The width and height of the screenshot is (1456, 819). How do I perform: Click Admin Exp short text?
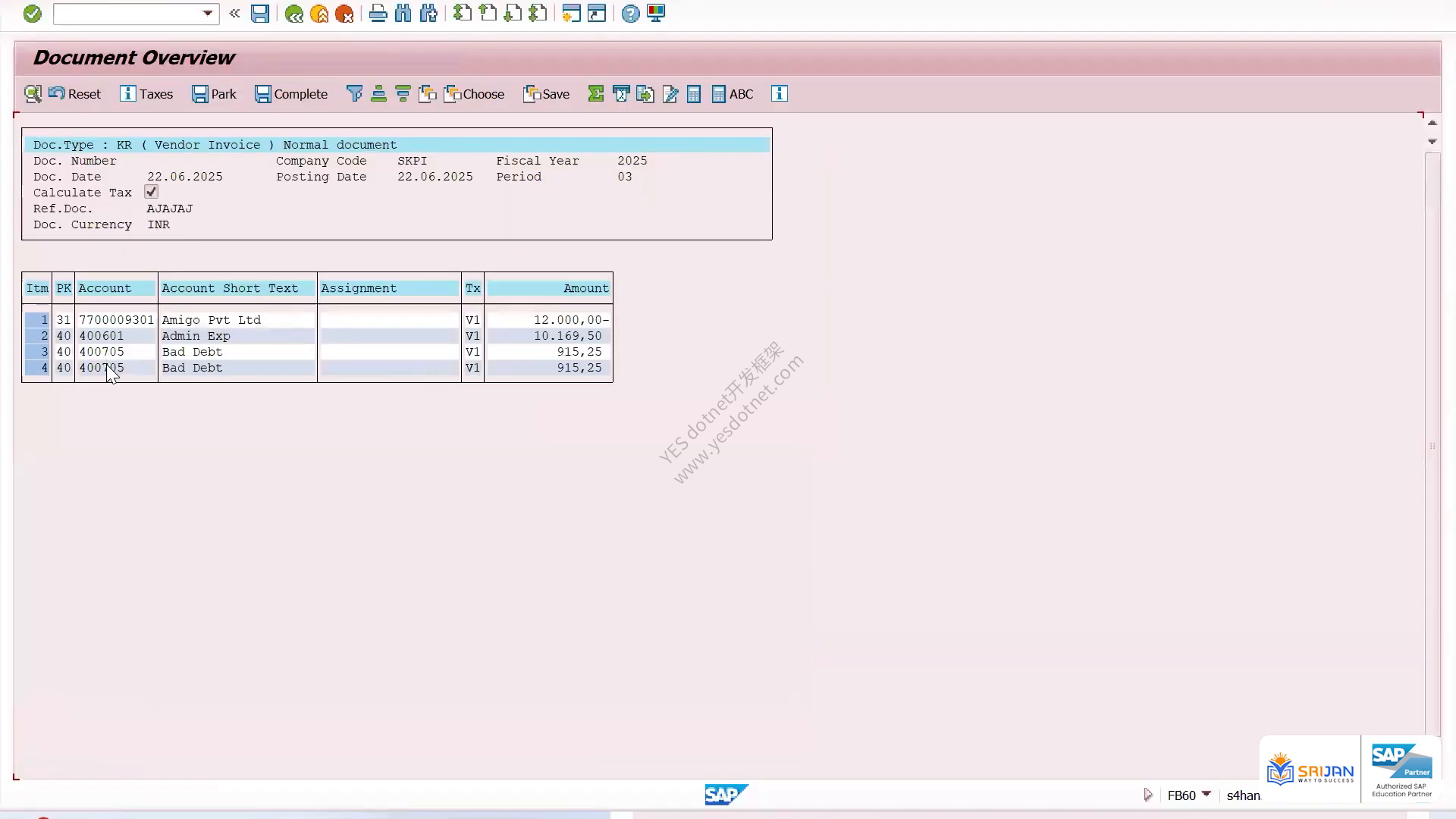196,336
